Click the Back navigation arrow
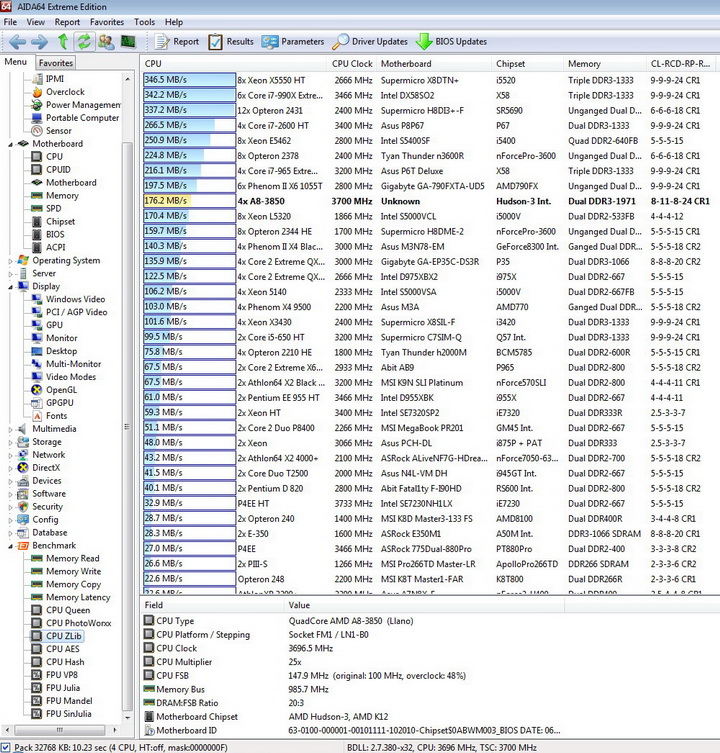This screenshot has height=753, width=720. pos(18,42)
